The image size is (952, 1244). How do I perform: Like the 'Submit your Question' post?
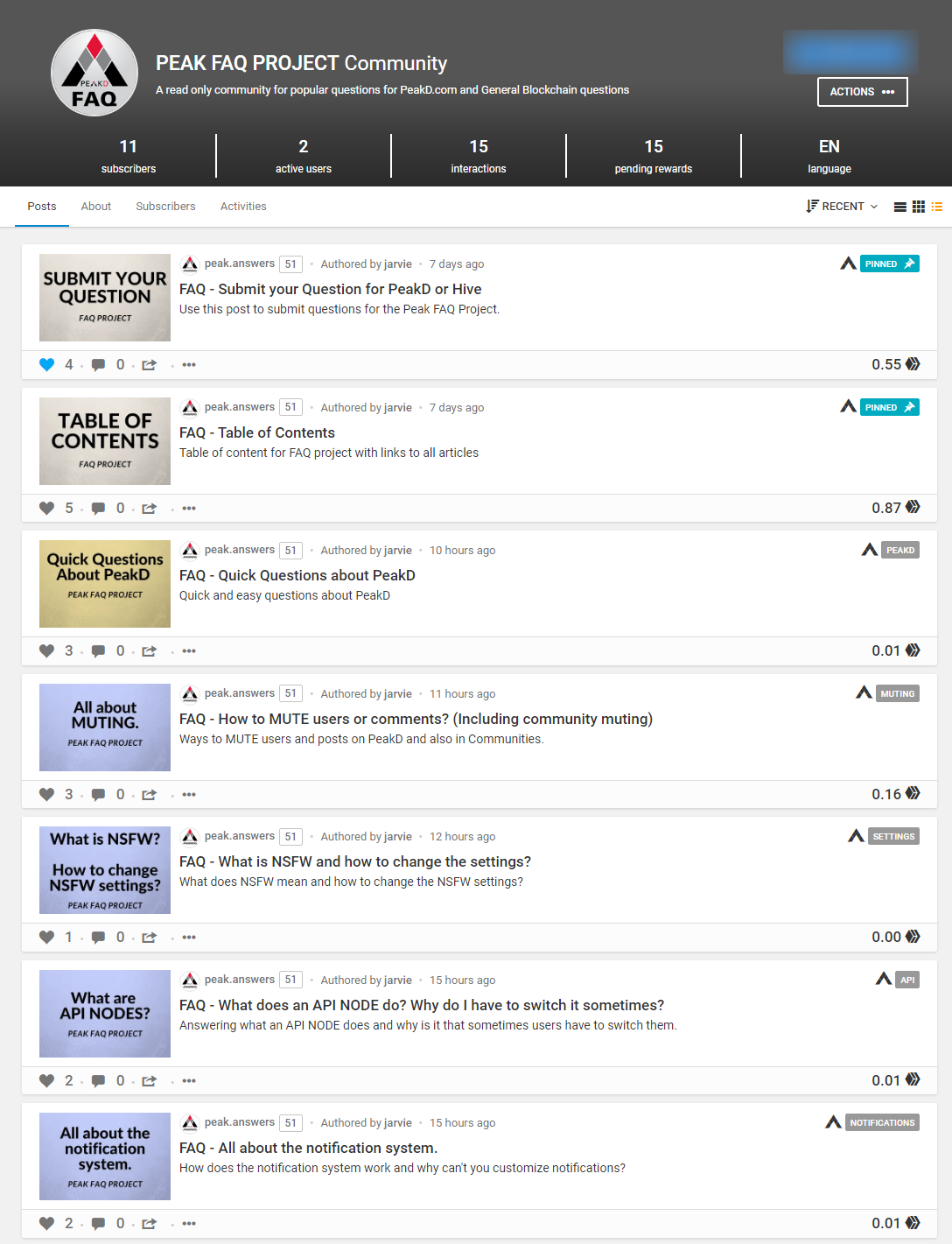pyautogui.click(x=47, y=365)
